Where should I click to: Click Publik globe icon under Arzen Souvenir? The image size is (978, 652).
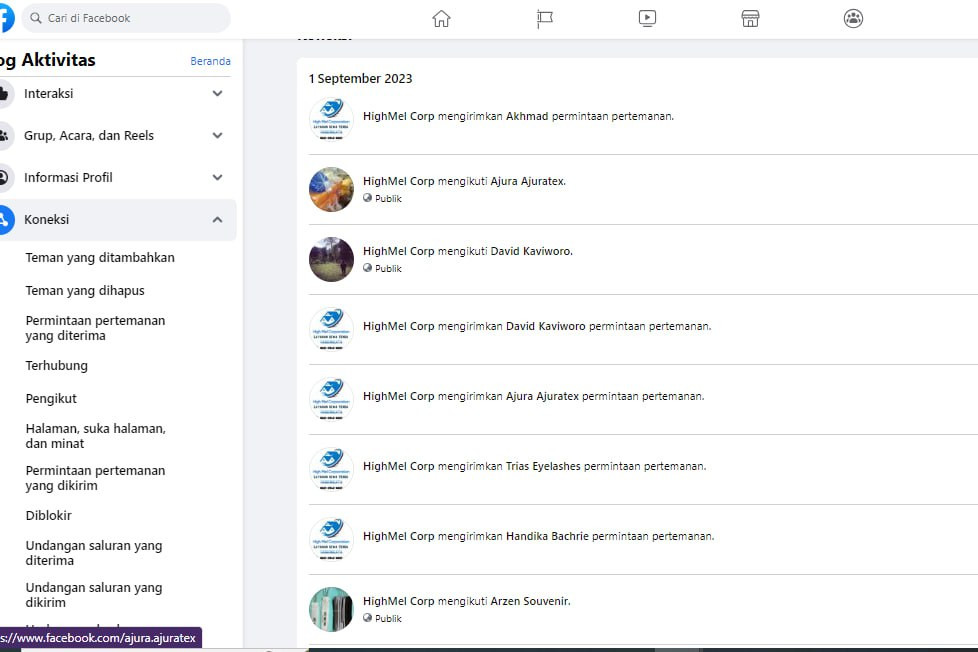point(367,618)
